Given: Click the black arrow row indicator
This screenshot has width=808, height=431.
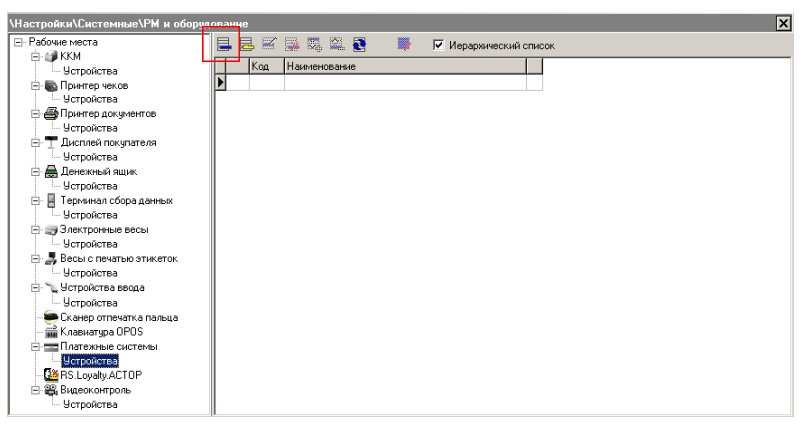Looking at the screenshot, I should [221, 82].
